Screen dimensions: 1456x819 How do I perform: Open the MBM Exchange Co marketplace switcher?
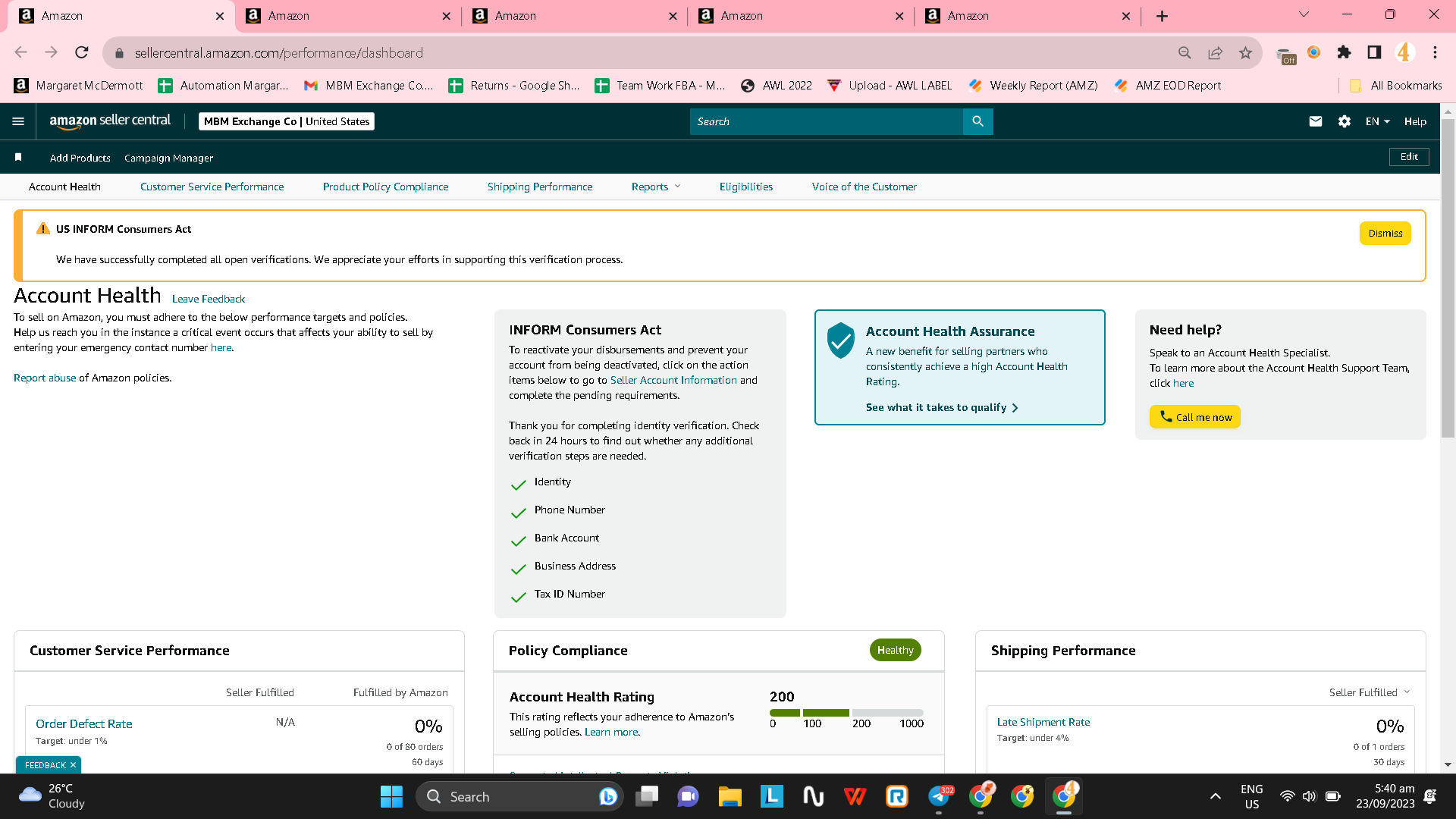287,121
